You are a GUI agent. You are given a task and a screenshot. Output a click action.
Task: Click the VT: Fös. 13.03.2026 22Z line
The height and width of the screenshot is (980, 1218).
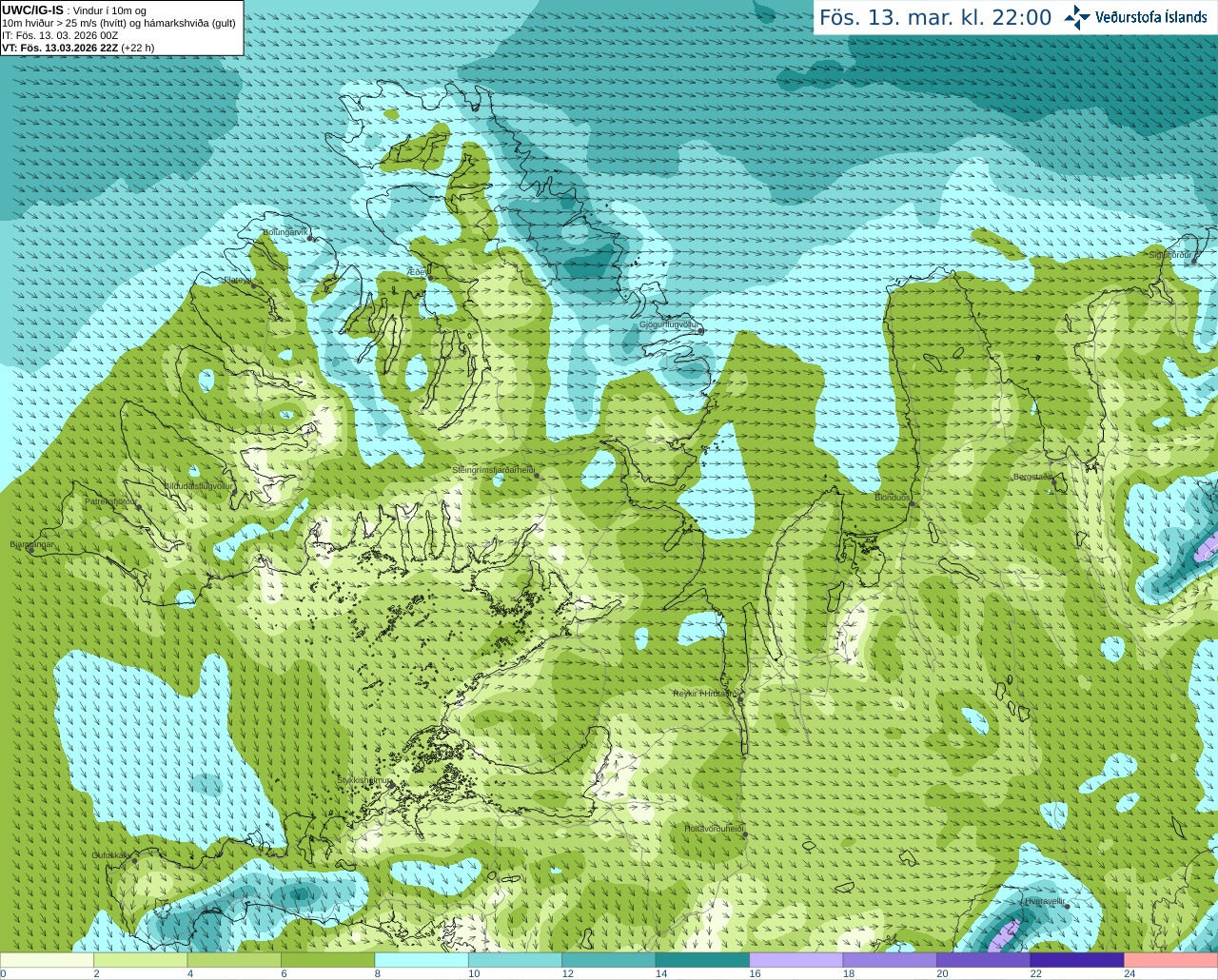pyautogui.click(x=78, y=48)
